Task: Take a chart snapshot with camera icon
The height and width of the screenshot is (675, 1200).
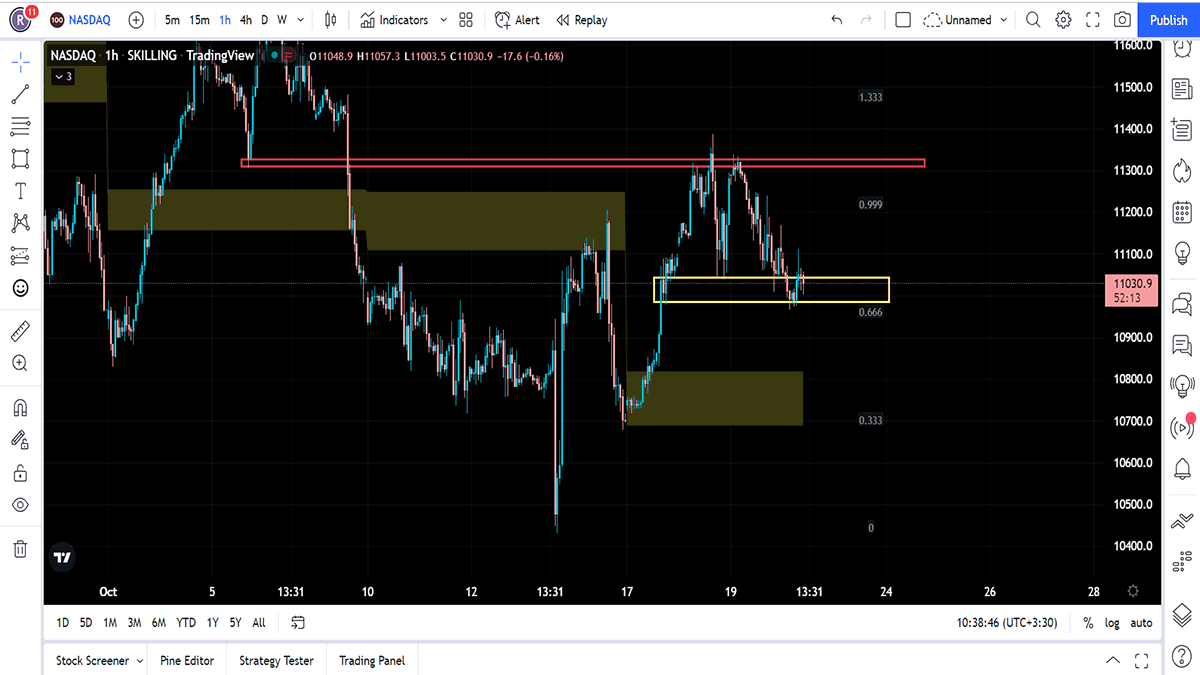Action: [1123, 20]
